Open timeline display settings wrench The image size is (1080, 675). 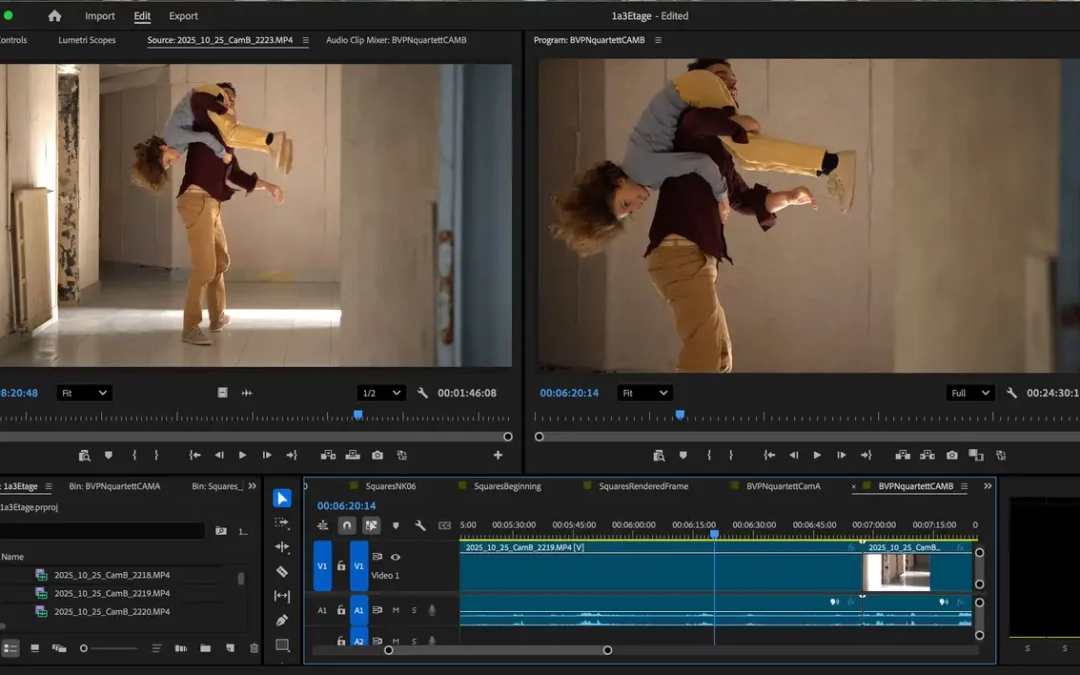[420, 525]
